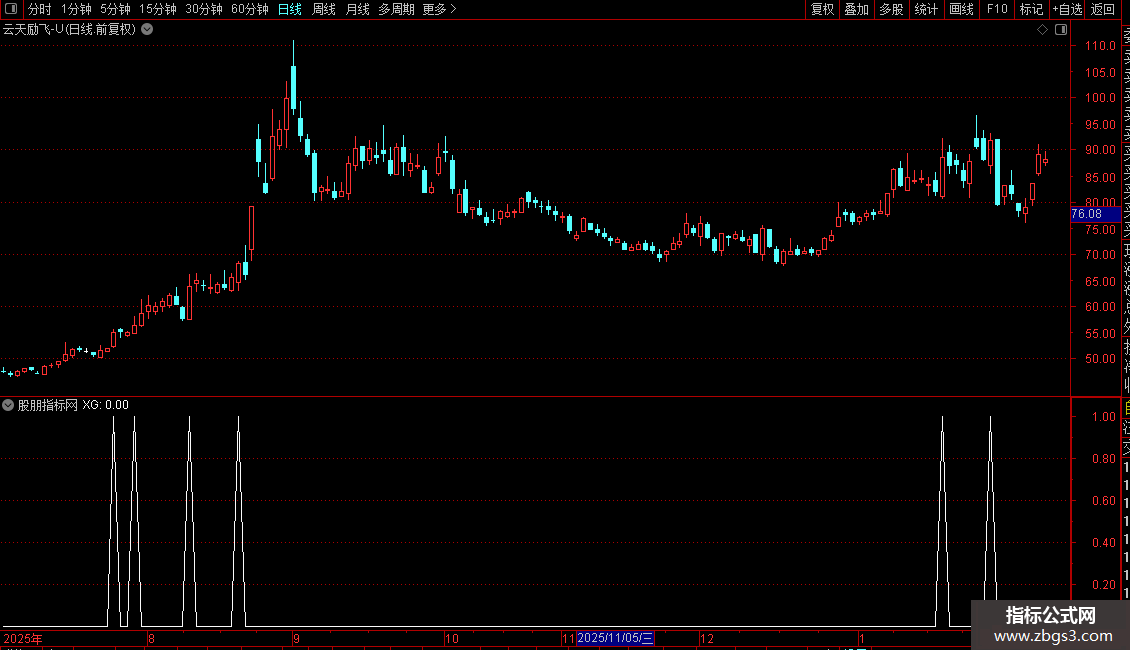Select the 5分钟 period tab

(x=115, y=9)
